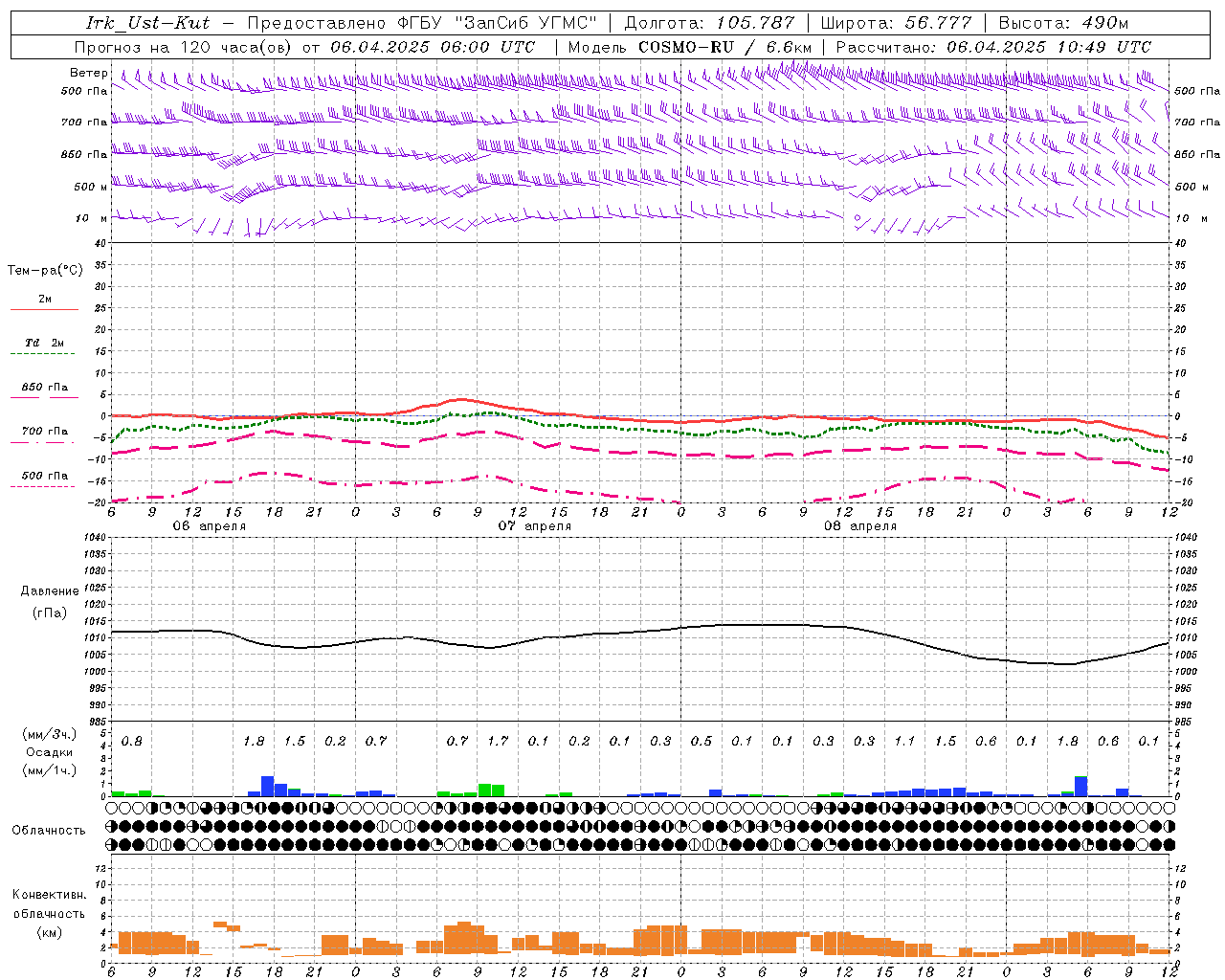This screenshot has width=1225, height=980.
Task: Click the 08 апреля date label
Action: [x=859, y=526]
